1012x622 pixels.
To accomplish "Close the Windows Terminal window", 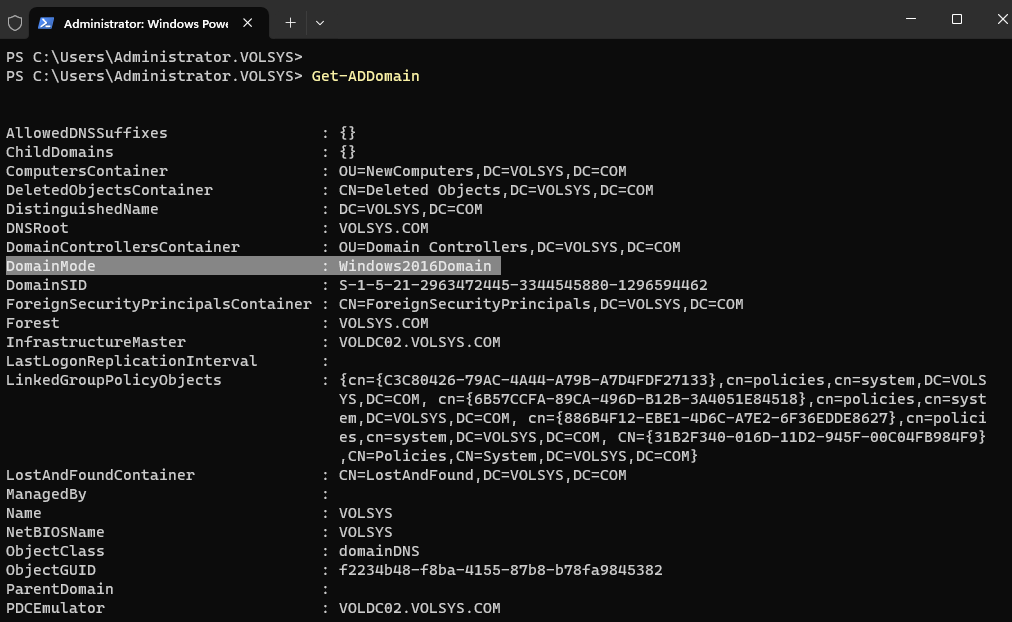I will tap(1000, 19).
